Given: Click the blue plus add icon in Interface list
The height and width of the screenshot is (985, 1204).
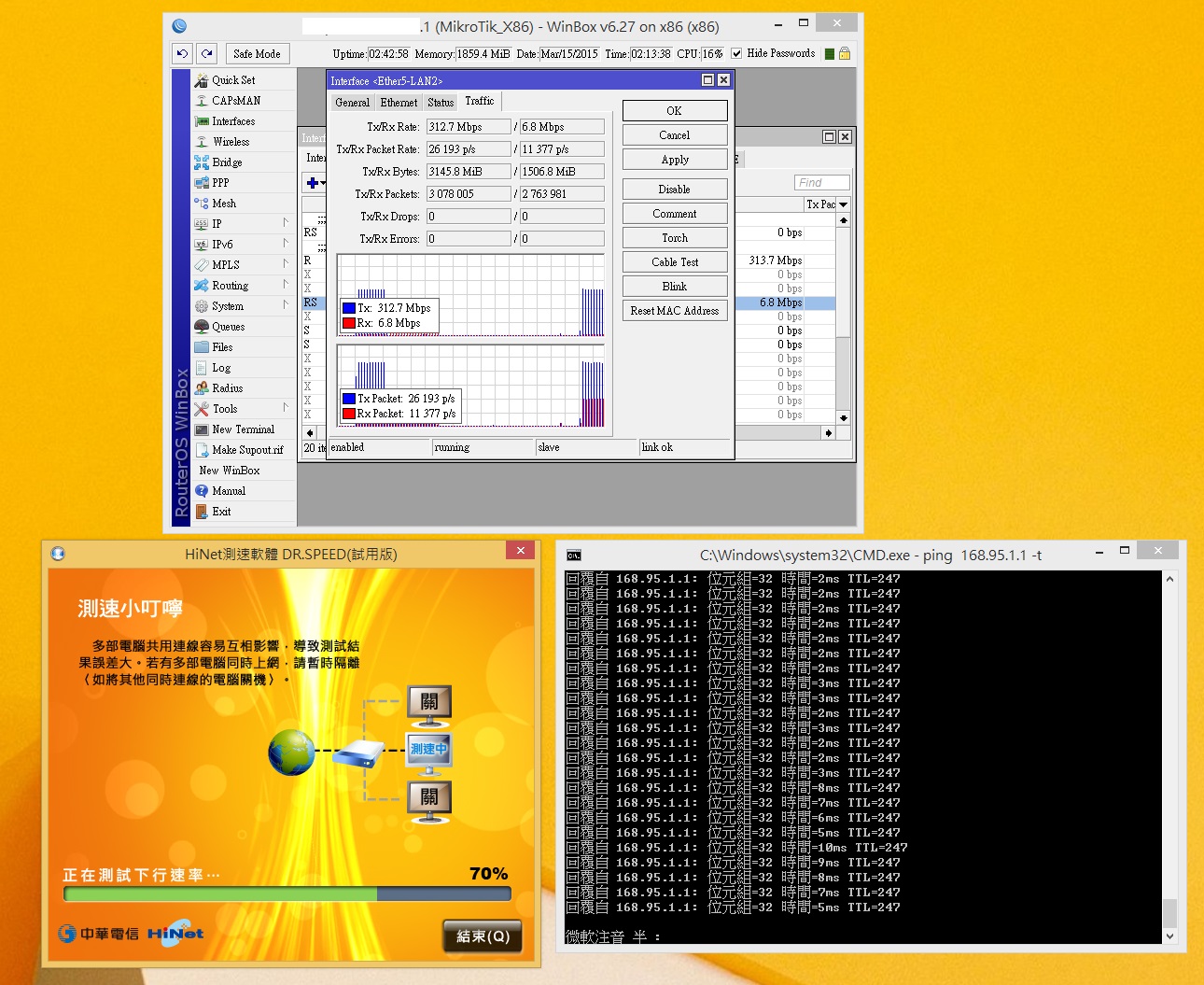Looking at the screenshot, I should tap(313, 183).
